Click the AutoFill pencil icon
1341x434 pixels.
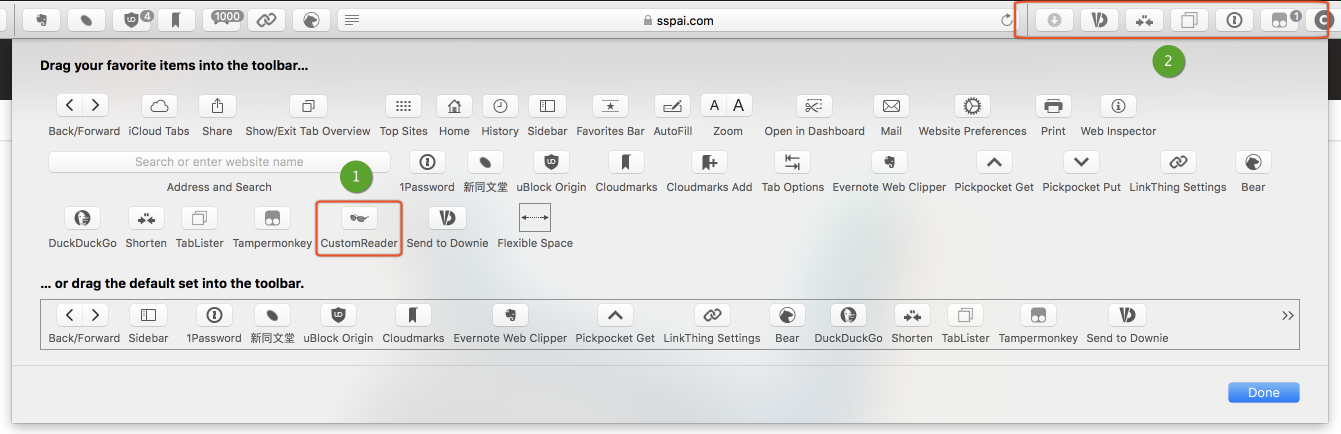pos(672,106)
